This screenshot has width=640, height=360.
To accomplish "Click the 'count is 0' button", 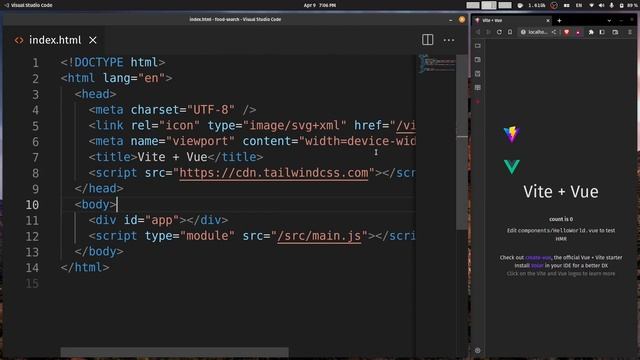I will tap(561, 219).
